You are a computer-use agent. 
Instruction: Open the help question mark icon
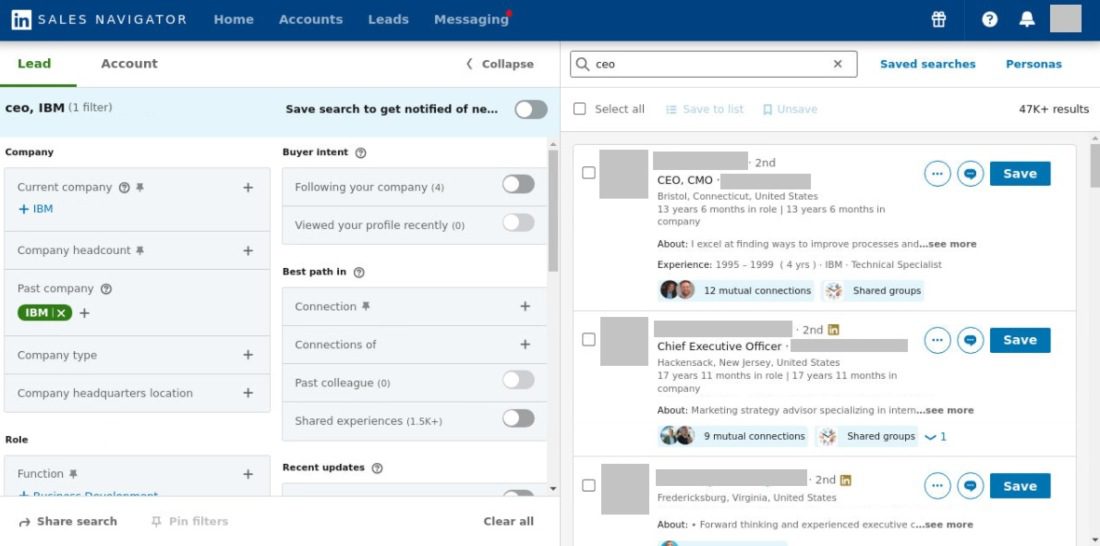click(990, 20)
